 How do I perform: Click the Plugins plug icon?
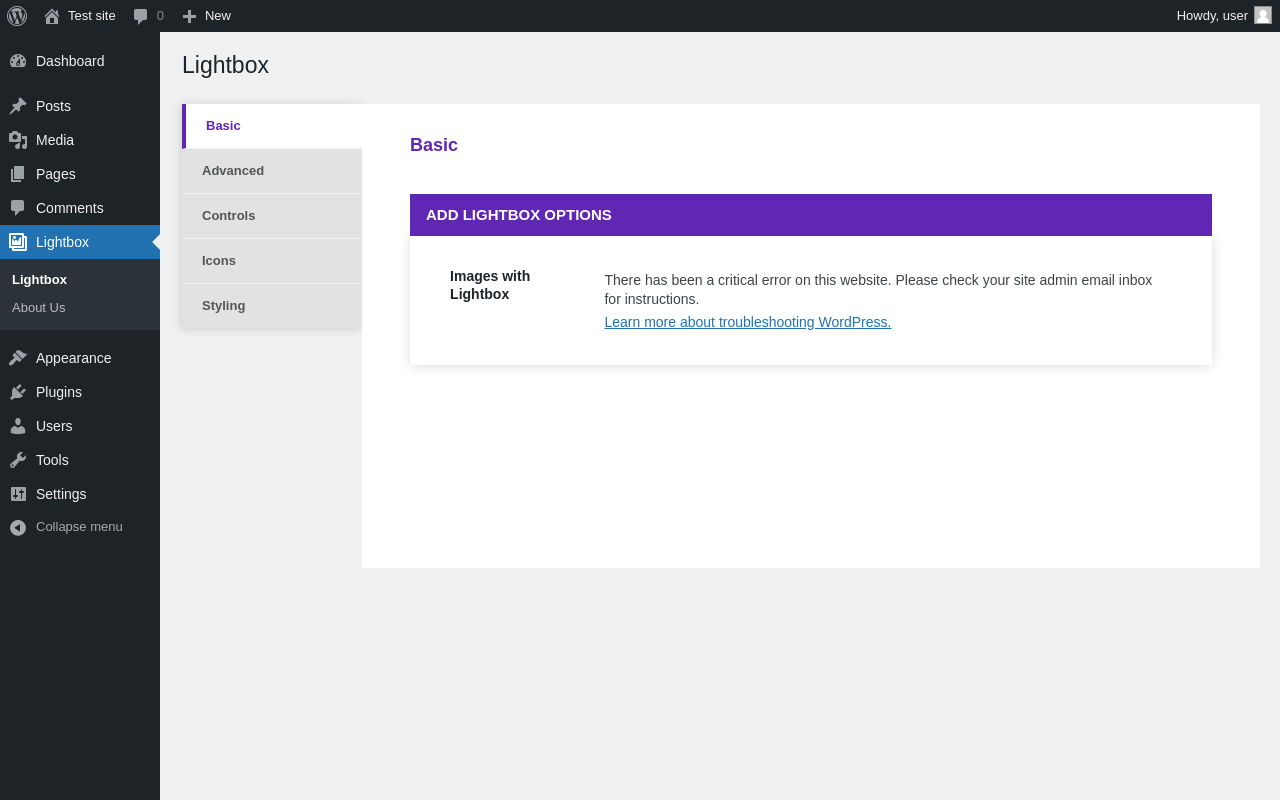18,392
